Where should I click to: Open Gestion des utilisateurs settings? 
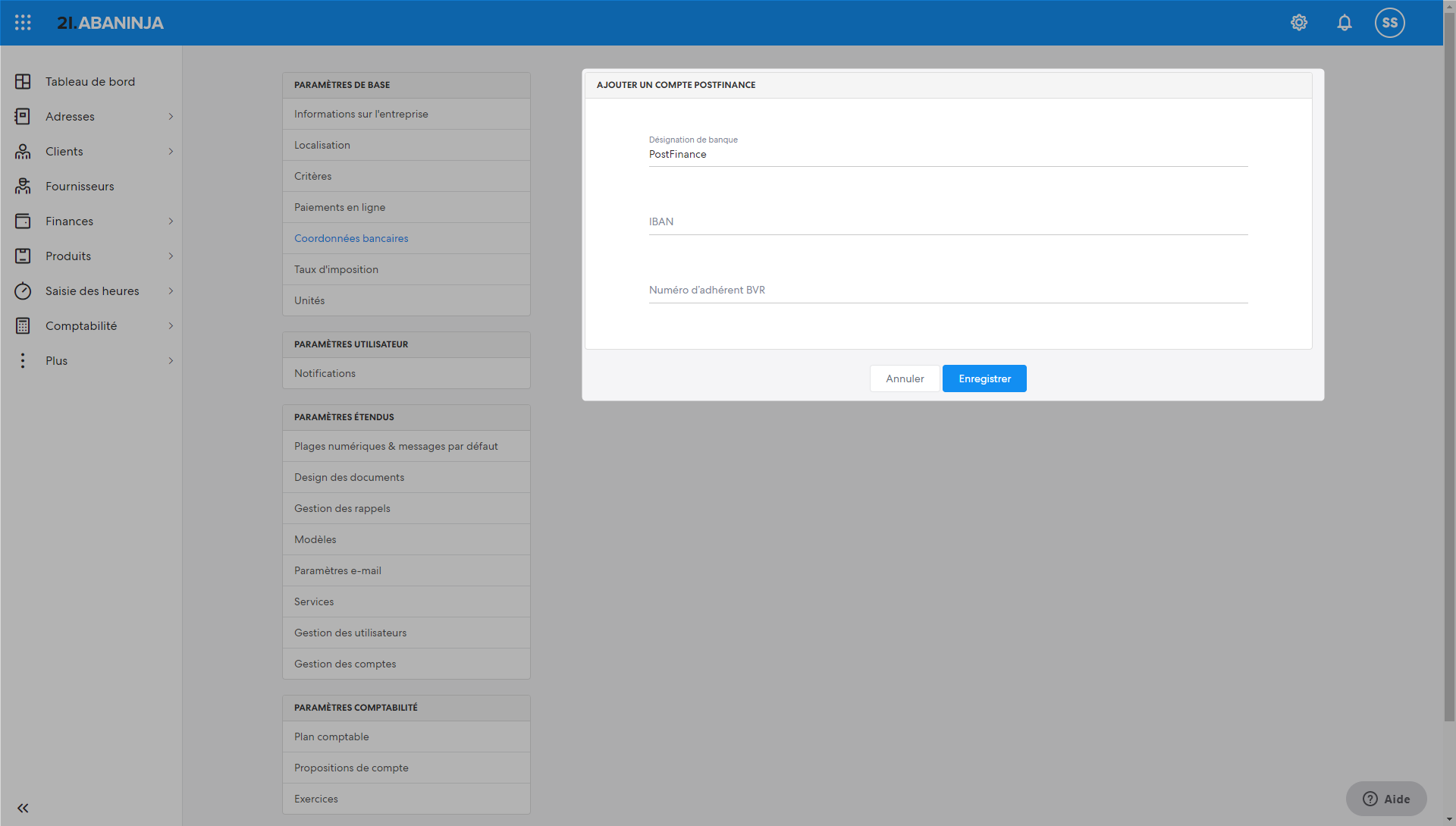click(406, 633)
